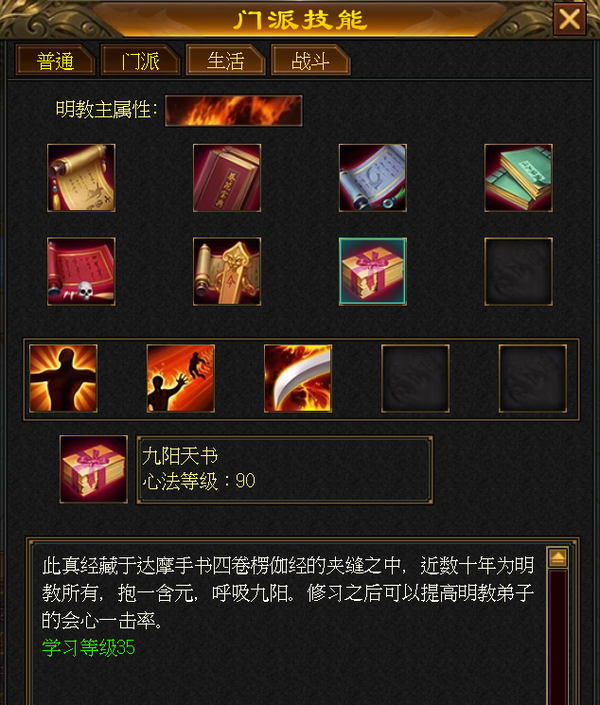Viewport: 600px width, 705px height.
Task: Open the 战斗 skills tab
Action: pyautogui.click(x=310, y=60)
